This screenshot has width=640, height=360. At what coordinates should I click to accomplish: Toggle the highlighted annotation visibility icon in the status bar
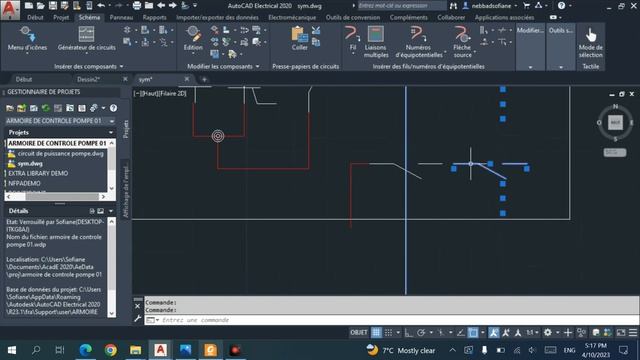click(x=493, y=333)
